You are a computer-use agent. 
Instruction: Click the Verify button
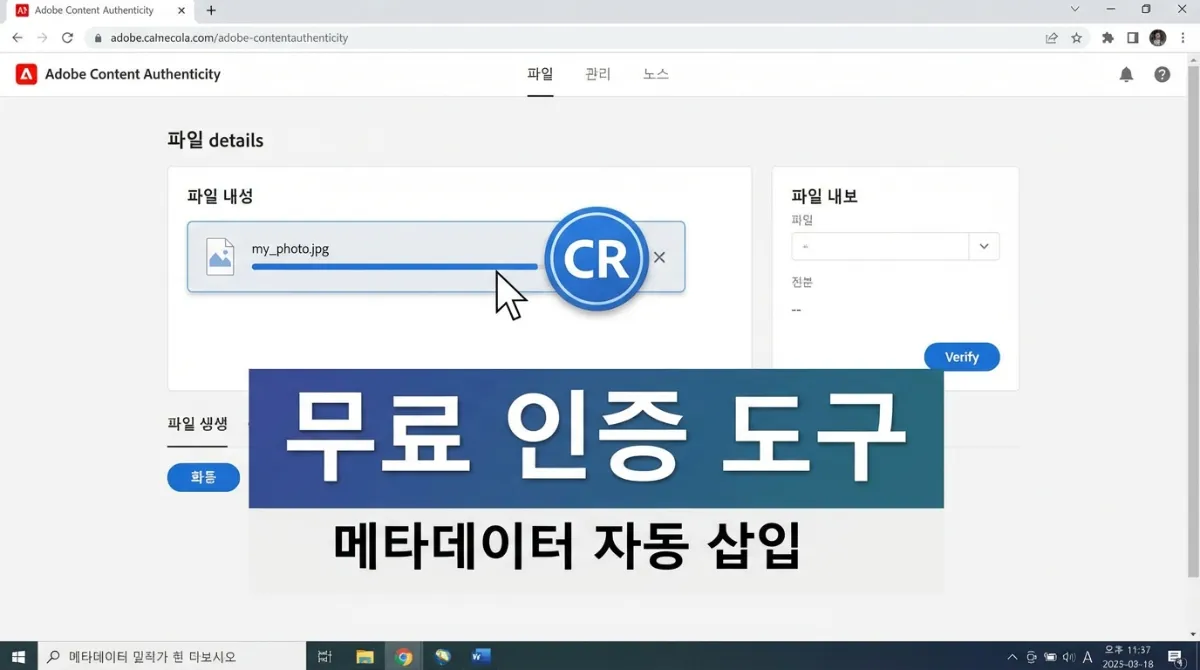[961, 356]
